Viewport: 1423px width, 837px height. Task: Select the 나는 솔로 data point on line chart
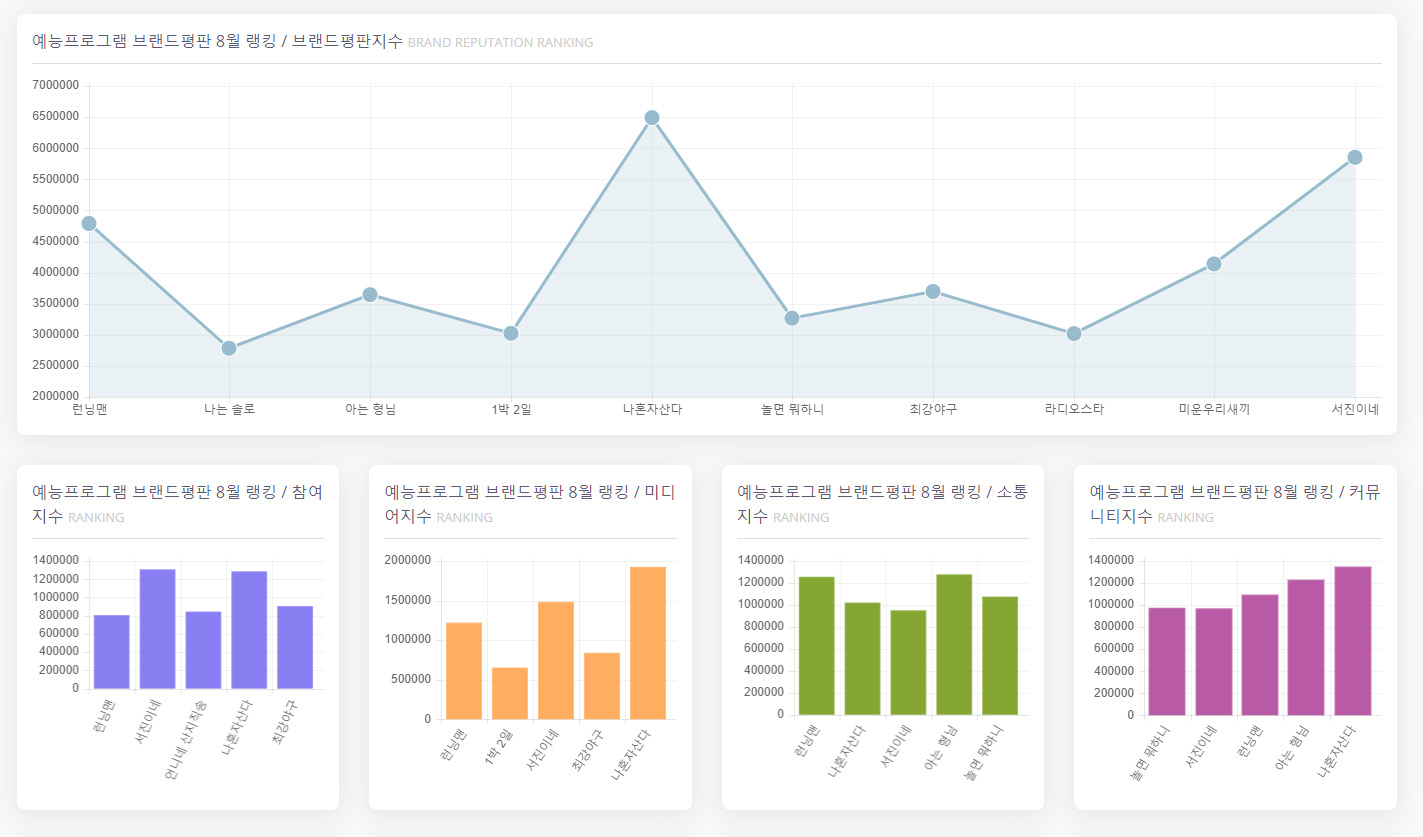tap(229, 348)
